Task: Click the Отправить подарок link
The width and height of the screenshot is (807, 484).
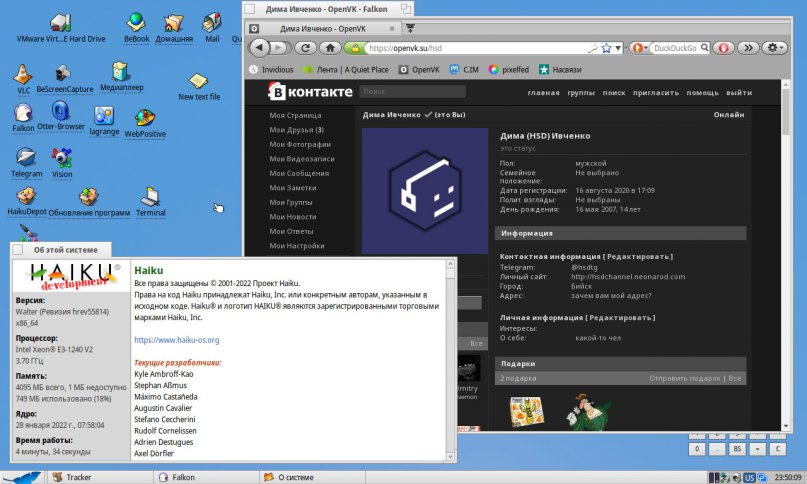Action: tap(685, 379)
